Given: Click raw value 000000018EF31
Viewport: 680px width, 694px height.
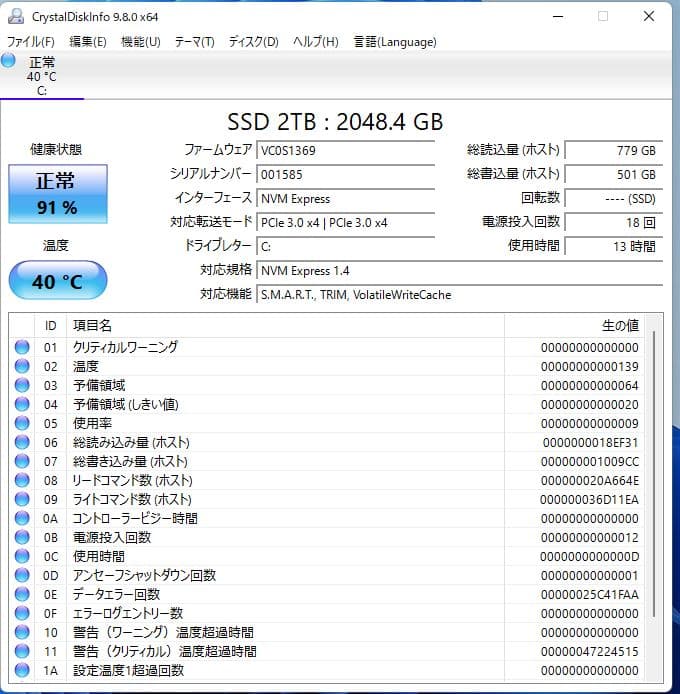Looking at the screenshot, I should coord(591,443).
